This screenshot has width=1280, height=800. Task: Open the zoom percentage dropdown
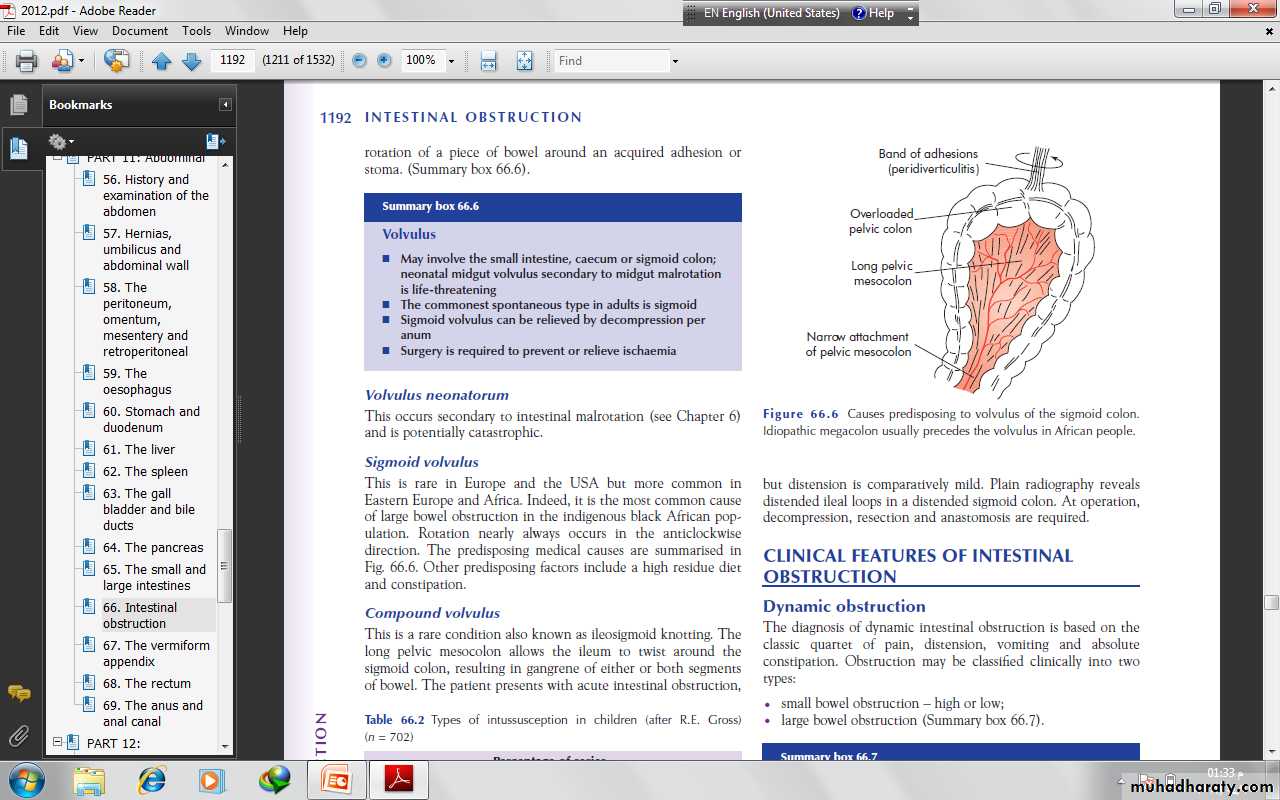click(x=451, y=61)
